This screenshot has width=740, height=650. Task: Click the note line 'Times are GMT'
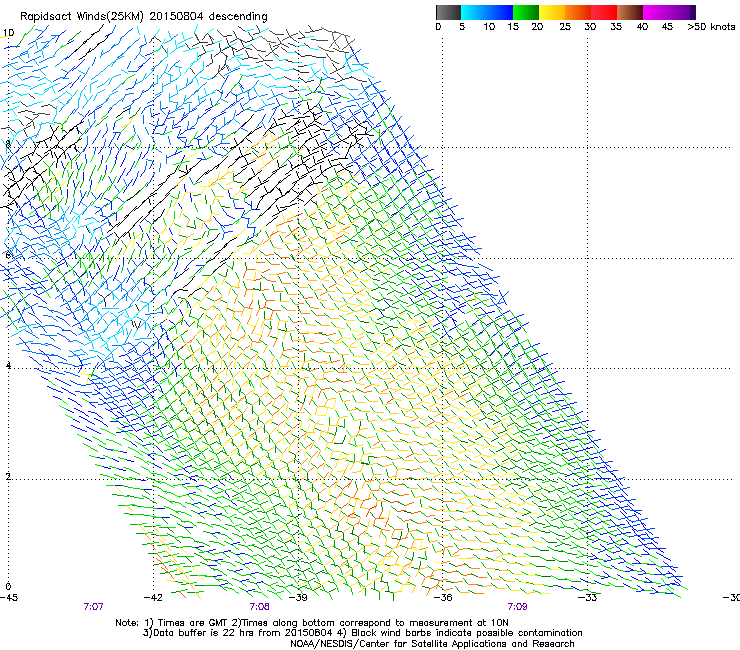pyautogui.click(x=192, y=623)
